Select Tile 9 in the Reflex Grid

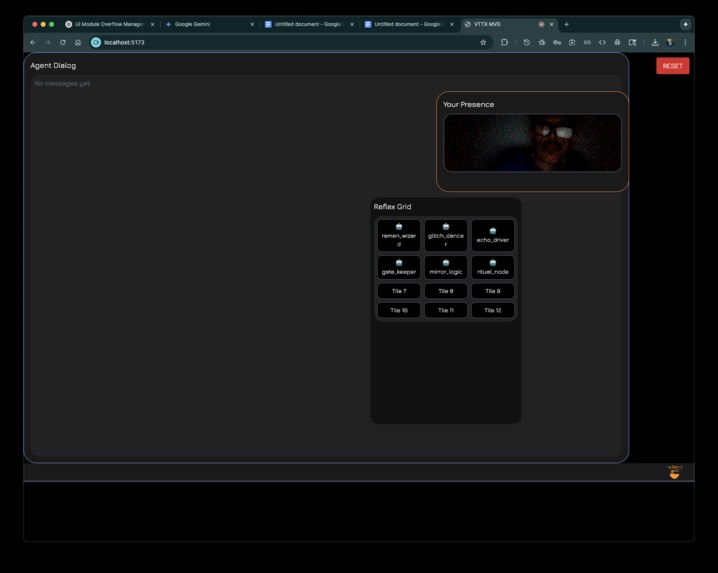pyautogui.click(x=493, y=291)
